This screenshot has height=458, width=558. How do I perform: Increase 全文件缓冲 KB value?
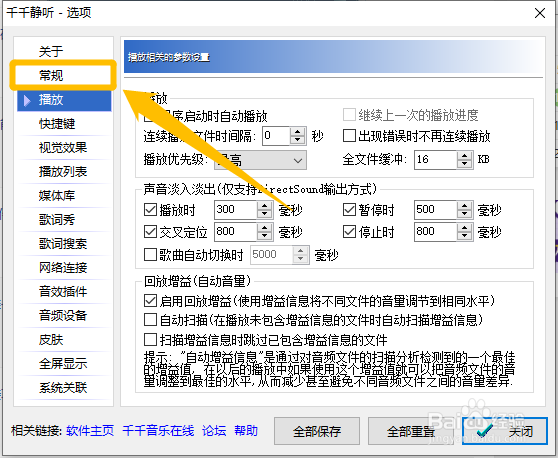pos(464,156)
